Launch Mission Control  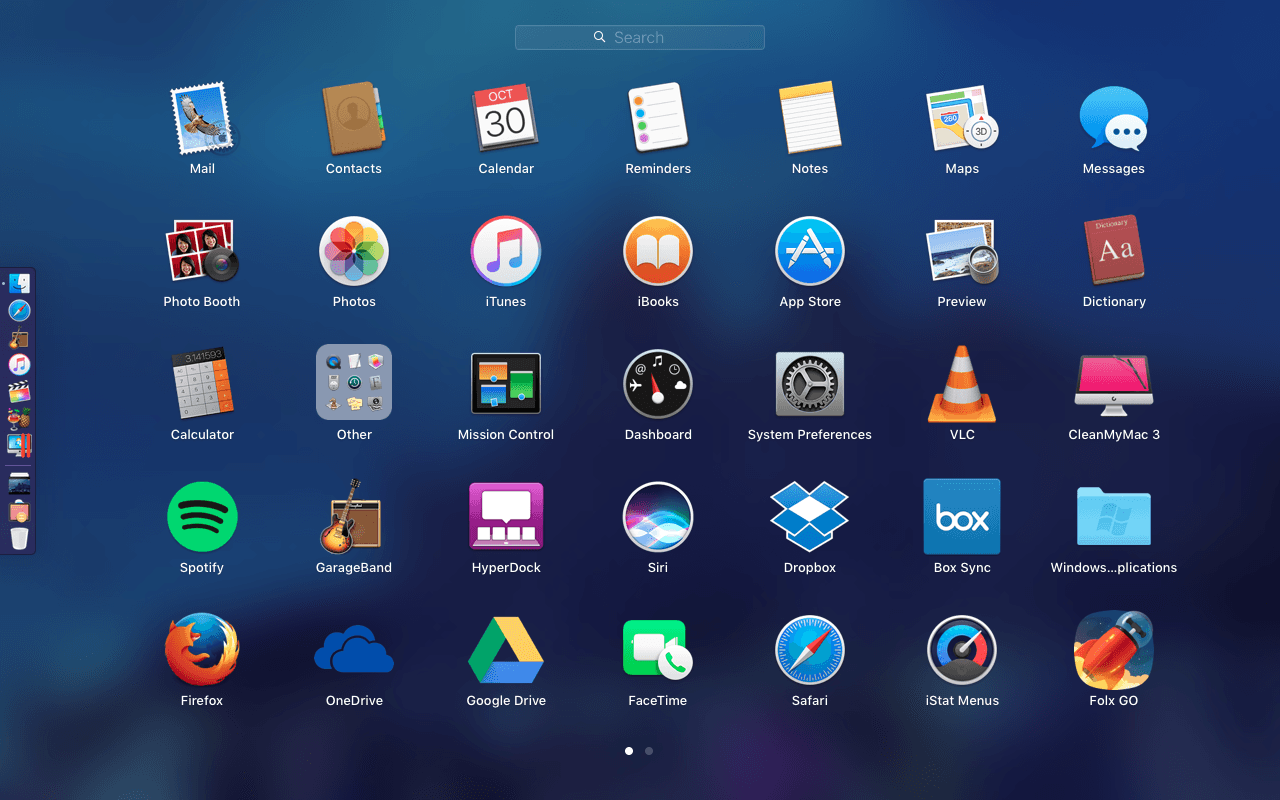[506, 384]
